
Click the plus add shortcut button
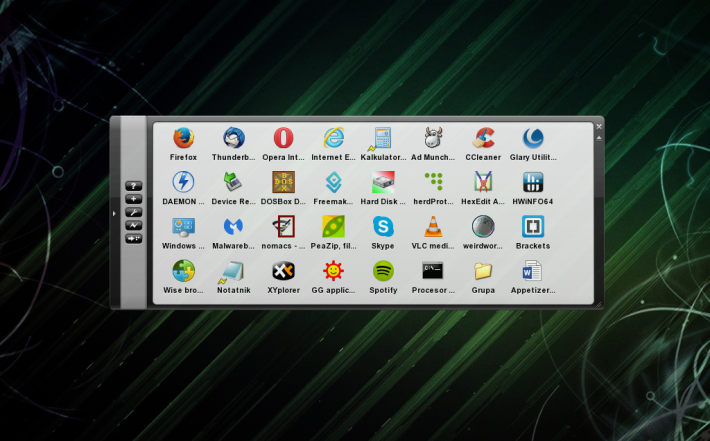click(134, 199)
